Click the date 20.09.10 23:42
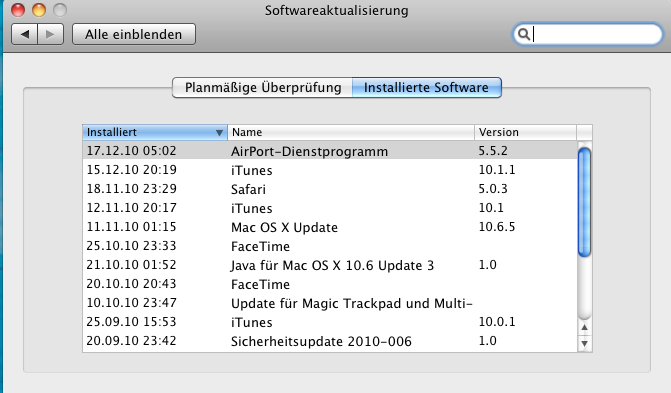Image resolution: width=671 pixels, height=393 pixels. pyautogui.click(x=131, y=341)
